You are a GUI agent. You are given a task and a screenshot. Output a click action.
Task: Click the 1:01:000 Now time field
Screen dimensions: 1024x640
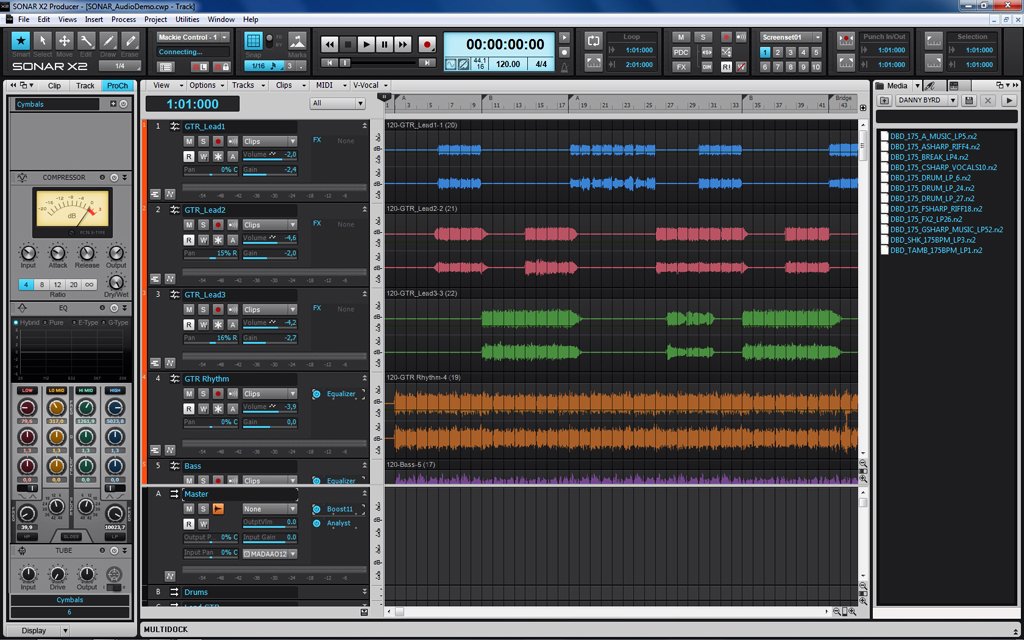[x=193, y=104]
